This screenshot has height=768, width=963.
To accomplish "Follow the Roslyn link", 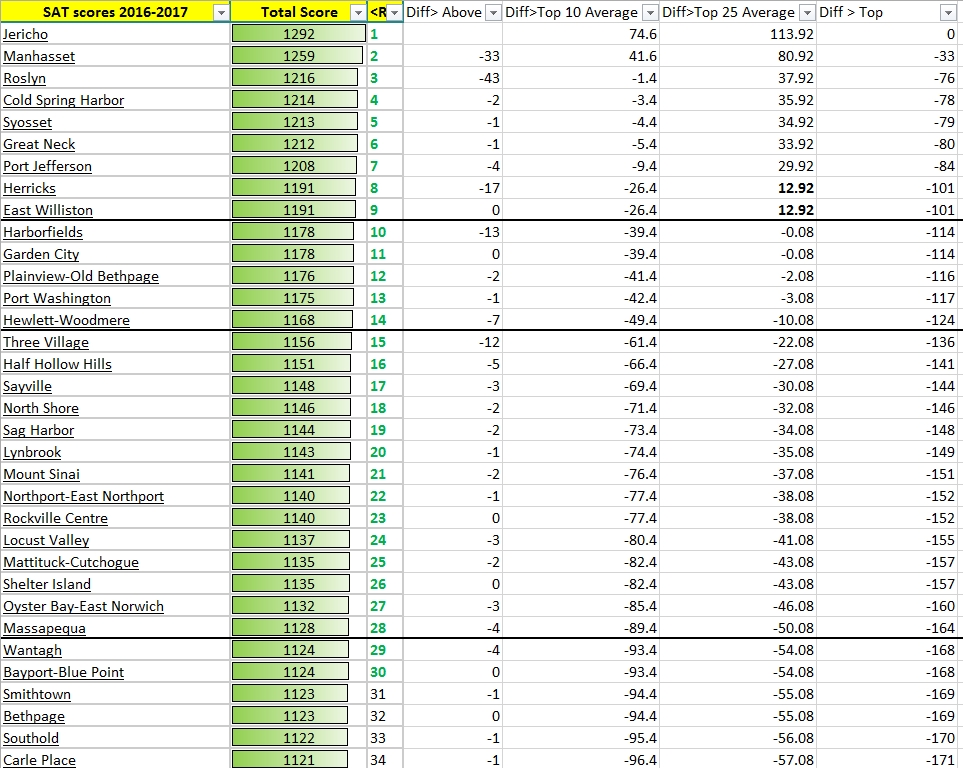I will [25, 79].
